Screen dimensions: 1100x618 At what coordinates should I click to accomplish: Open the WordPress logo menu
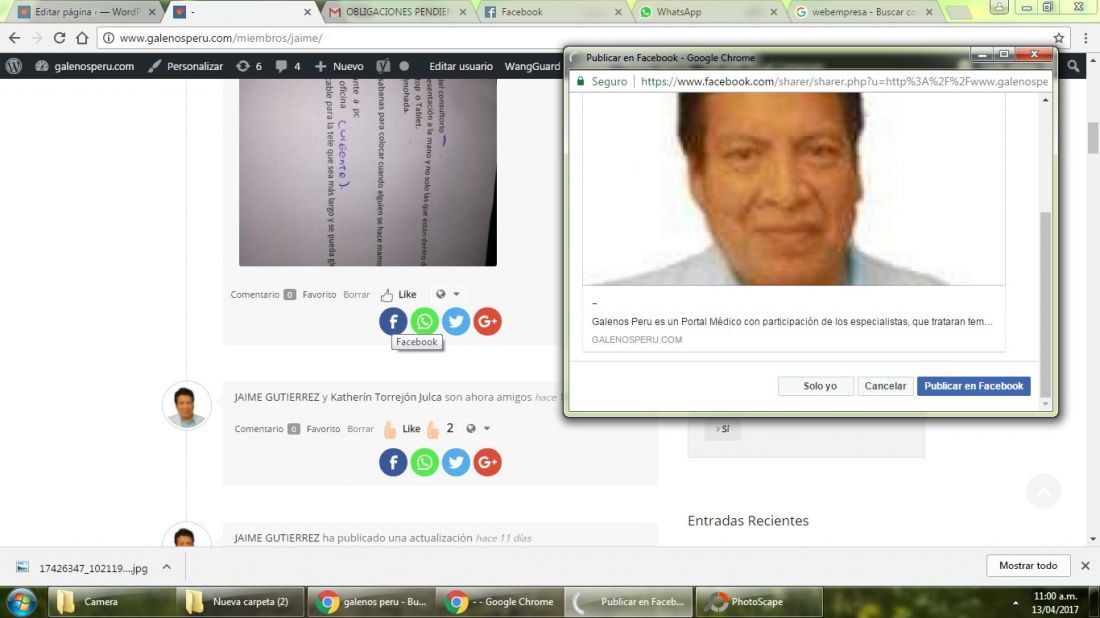[14, 66]
